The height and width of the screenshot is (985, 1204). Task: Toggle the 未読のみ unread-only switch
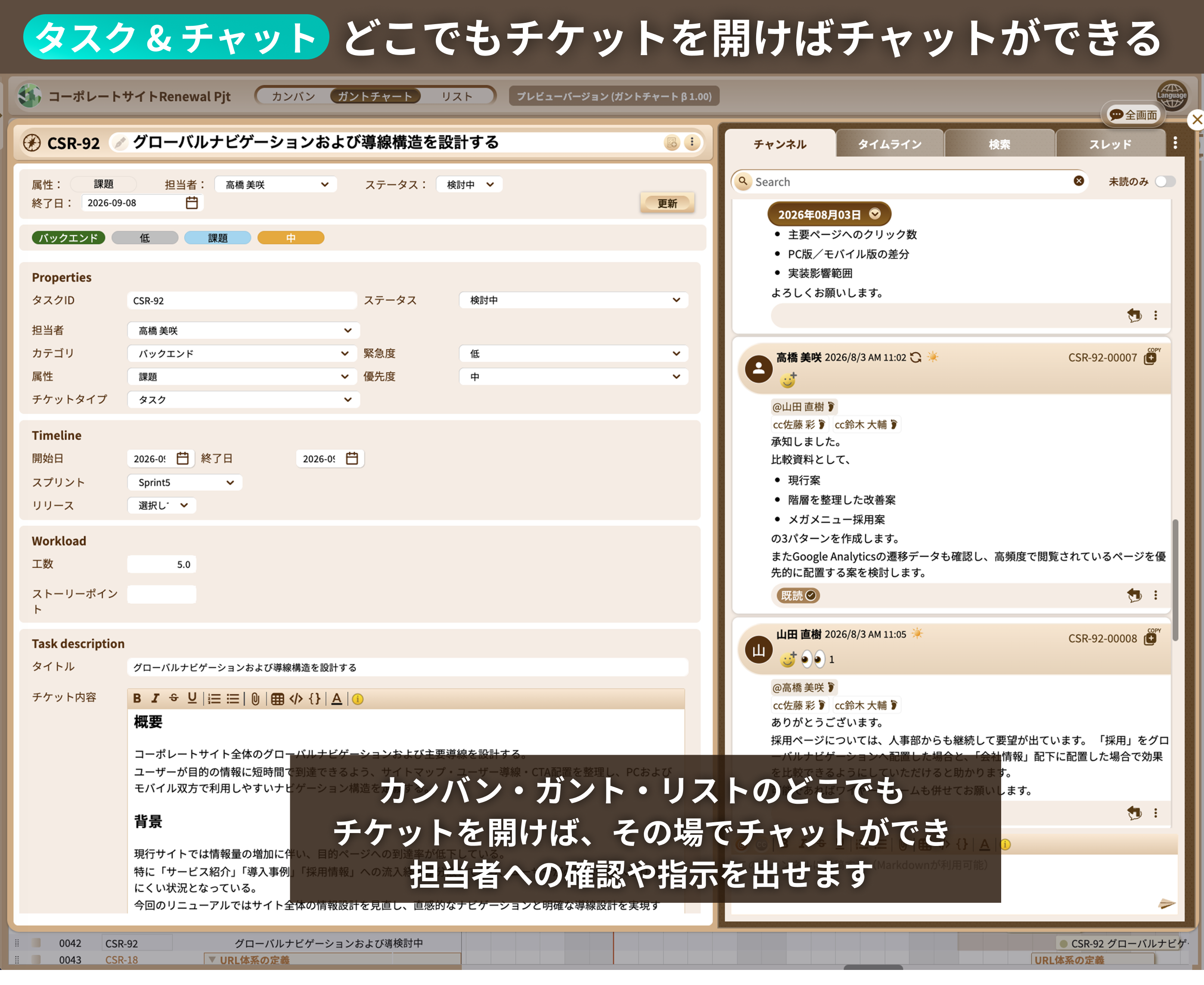1165,182
